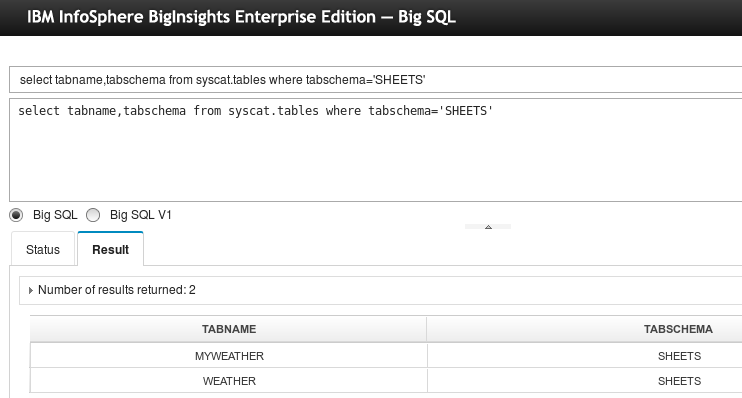Select the Big SQL V1 radio button
742x398 pixels.
click(93, 215)
